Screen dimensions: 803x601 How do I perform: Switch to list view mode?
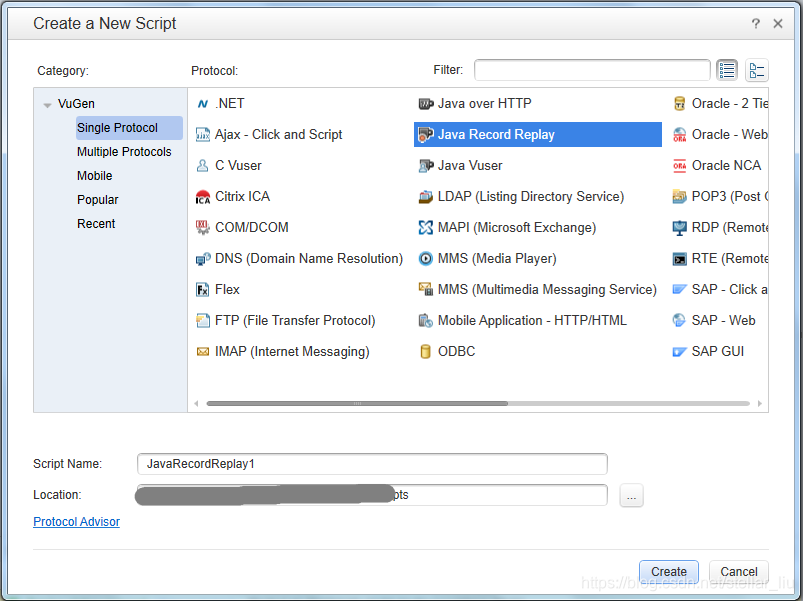[x=727, y=70]
